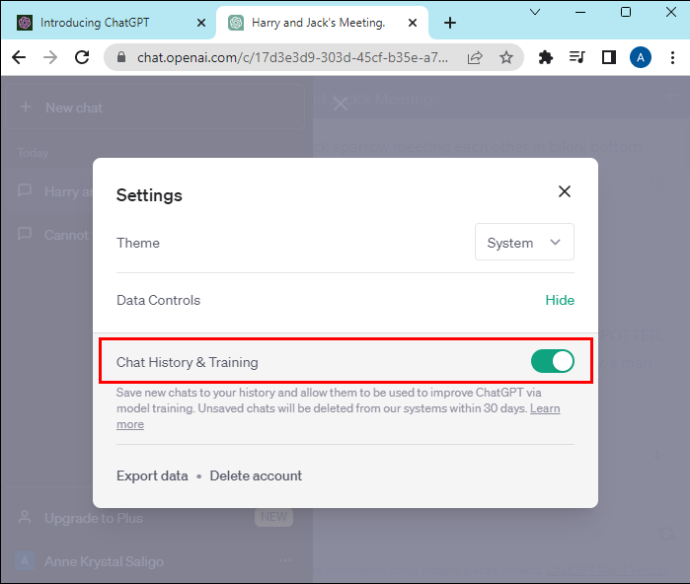Image resolution: width=690 pixels, height=584 pixels.
Task: Close the Settings dialog
Action: click(564, 191)
